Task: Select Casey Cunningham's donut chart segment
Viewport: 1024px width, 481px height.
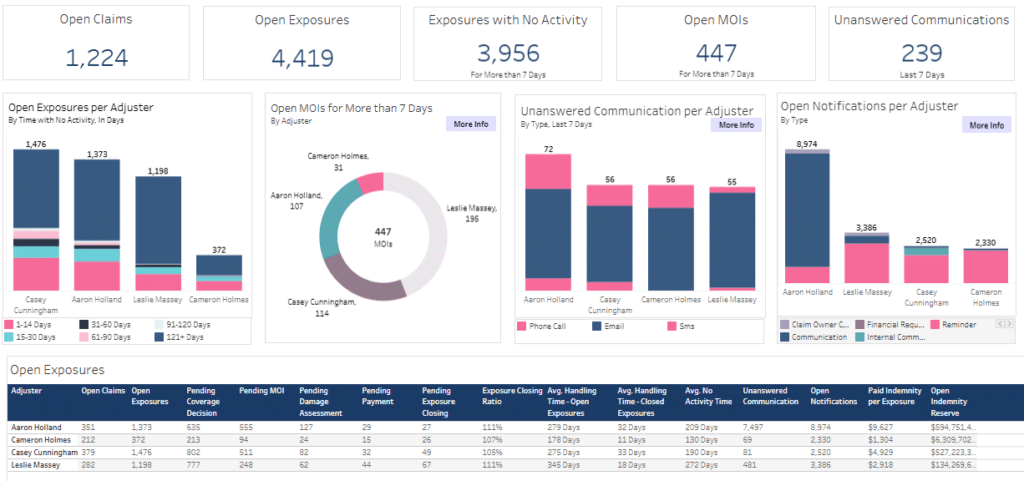Action: pos(359,283)
